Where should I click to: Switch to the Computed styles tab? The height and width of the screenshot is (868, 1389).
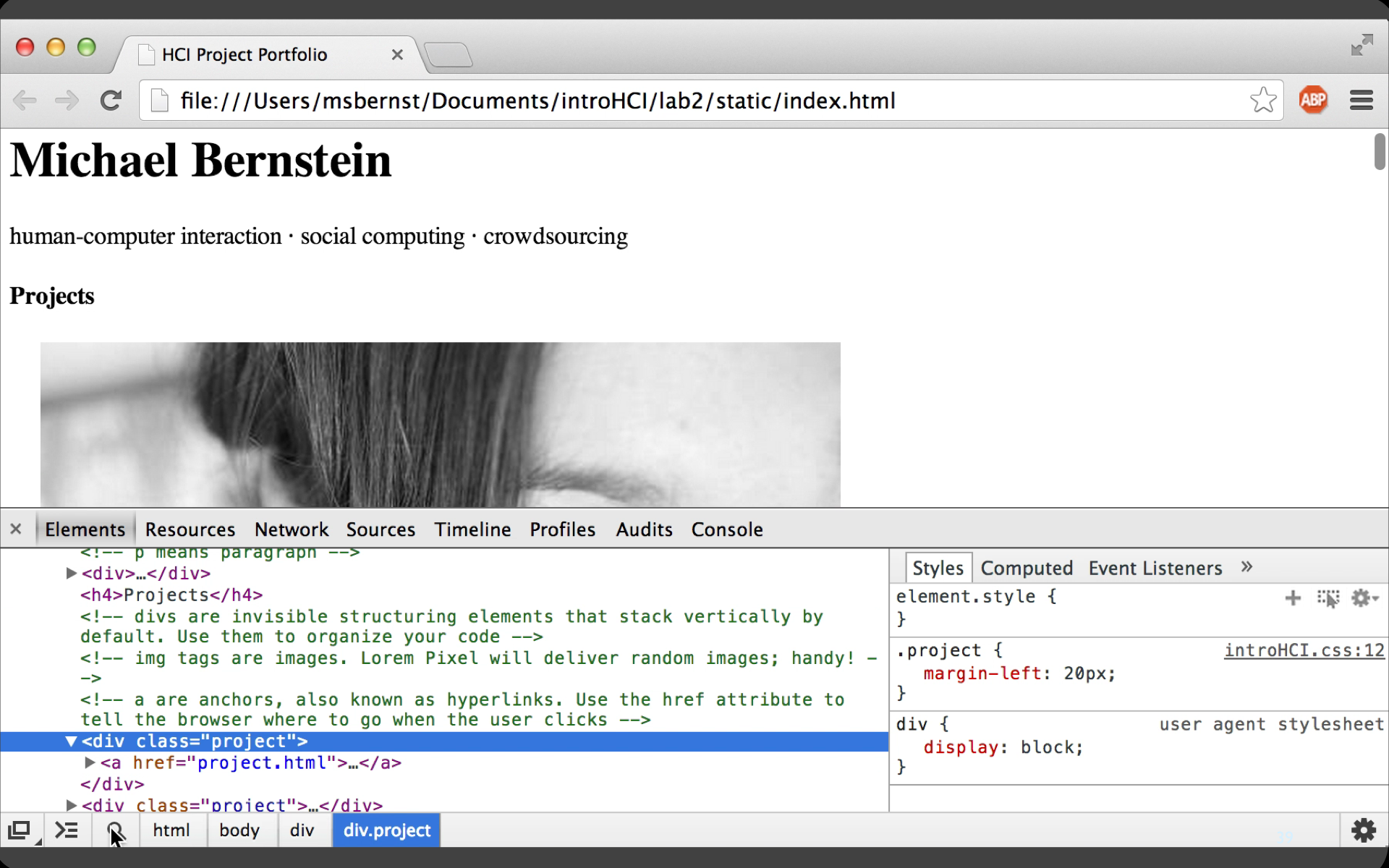pyautogui.click(x=1027, y=569)
